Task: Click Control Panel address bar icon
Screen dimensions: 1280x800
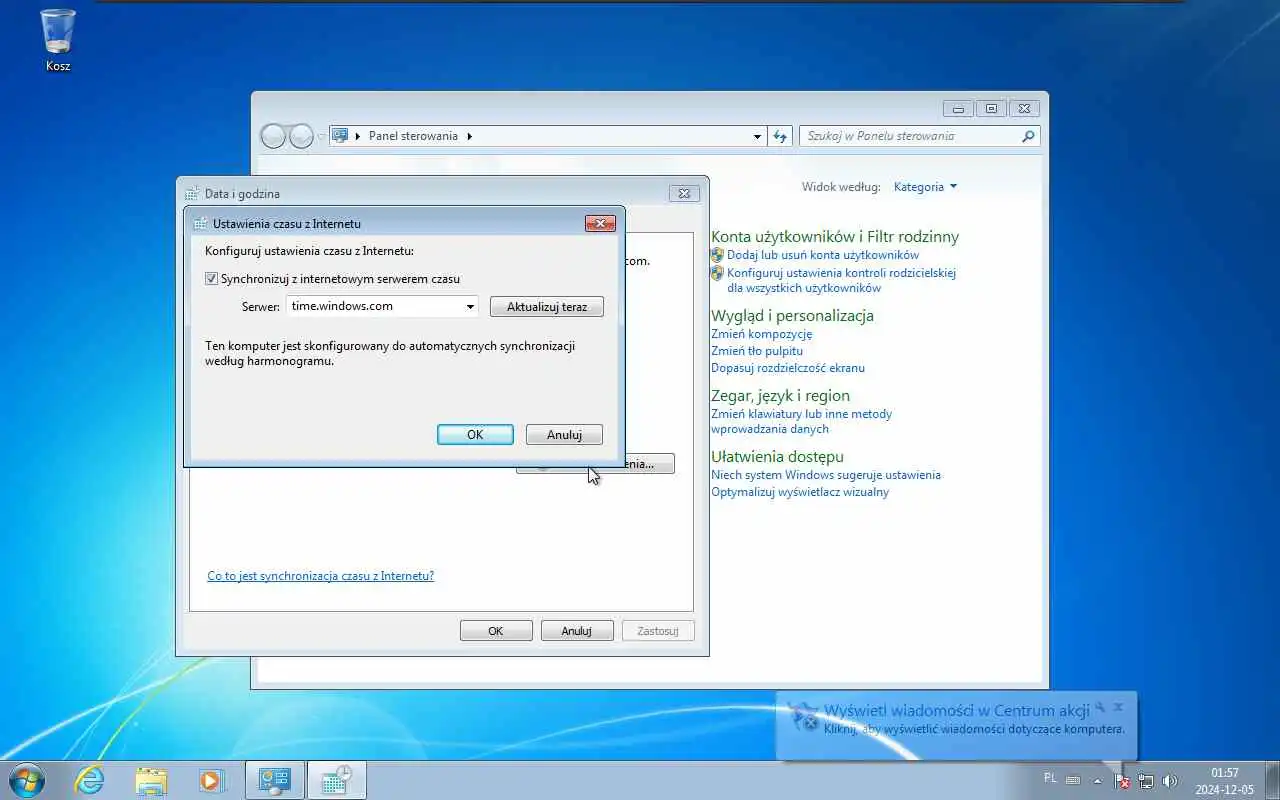Action: point(340,136)
